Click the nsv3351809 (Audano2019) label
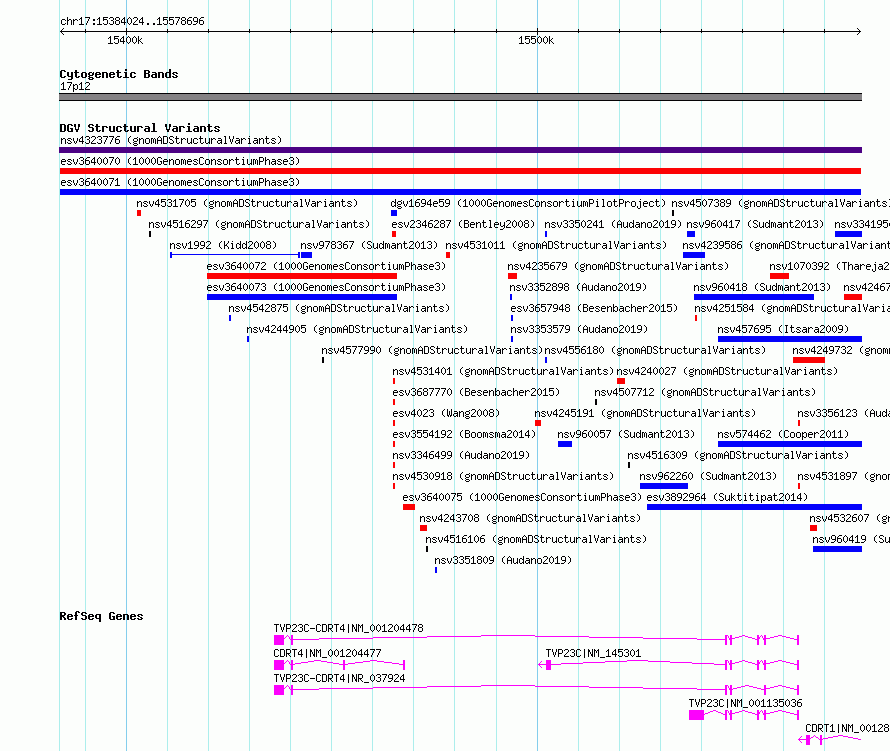Screen dimensions: 890x751 (x=503, y=560)
